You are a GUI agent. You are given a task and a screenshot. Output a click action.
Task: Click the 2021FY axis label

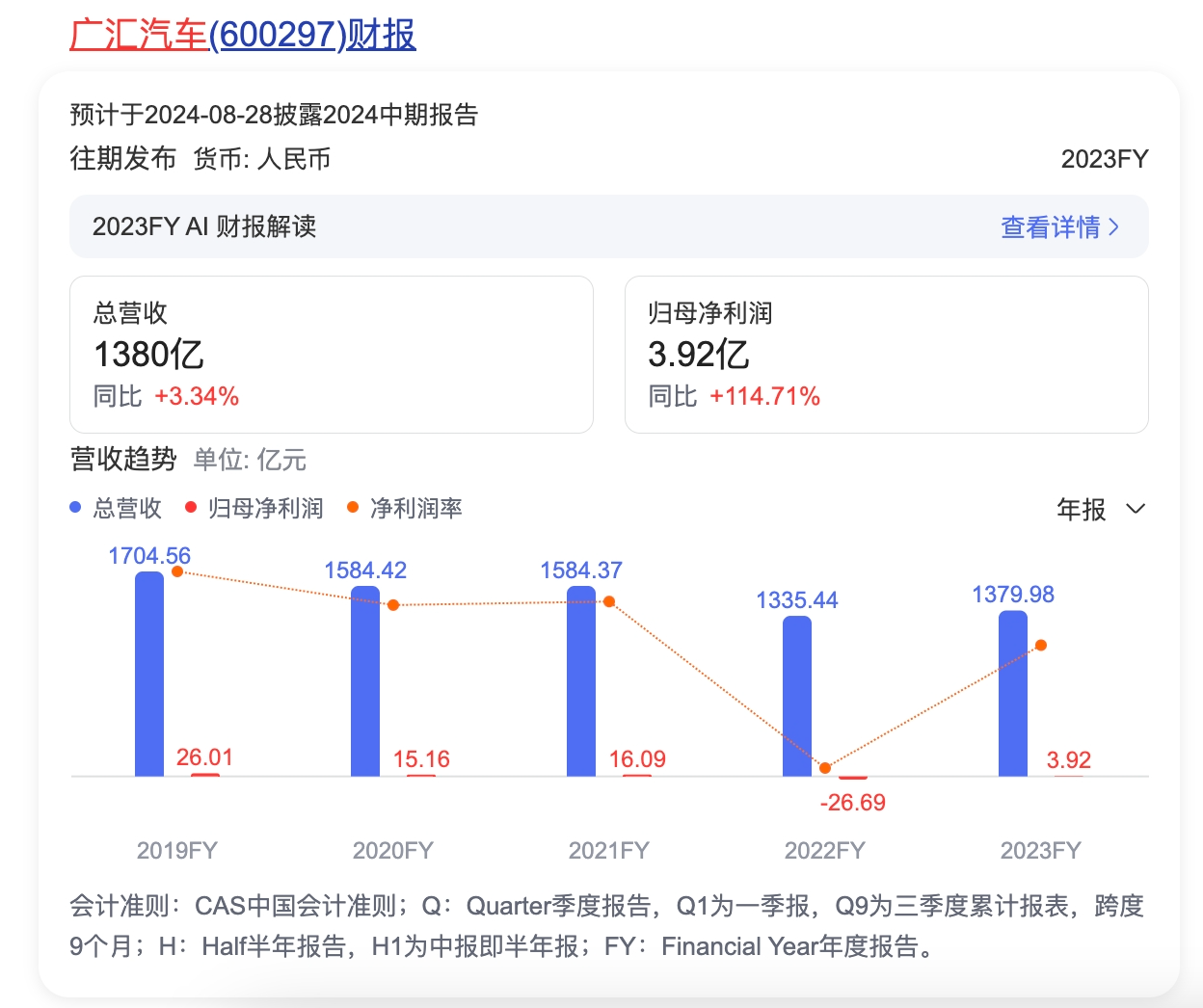609,850
